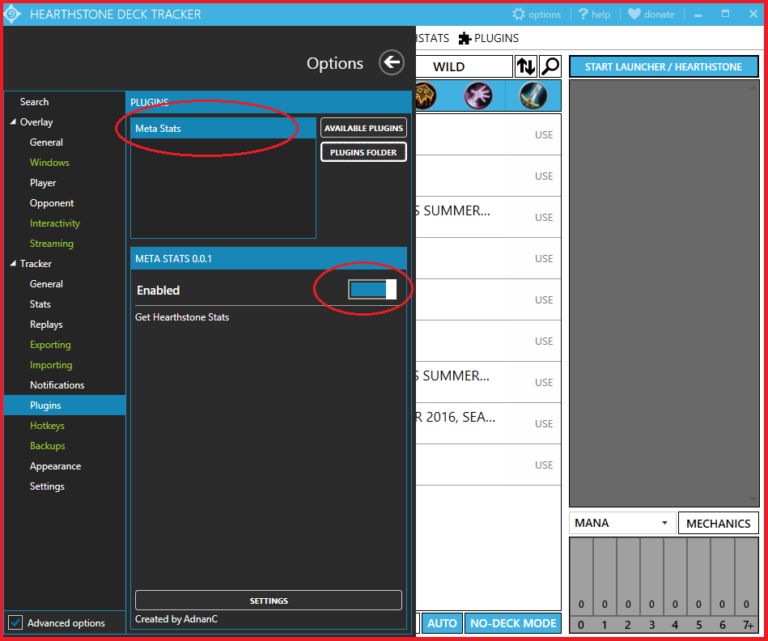Open the PLUGINS FOLDER button

[363, 152]
